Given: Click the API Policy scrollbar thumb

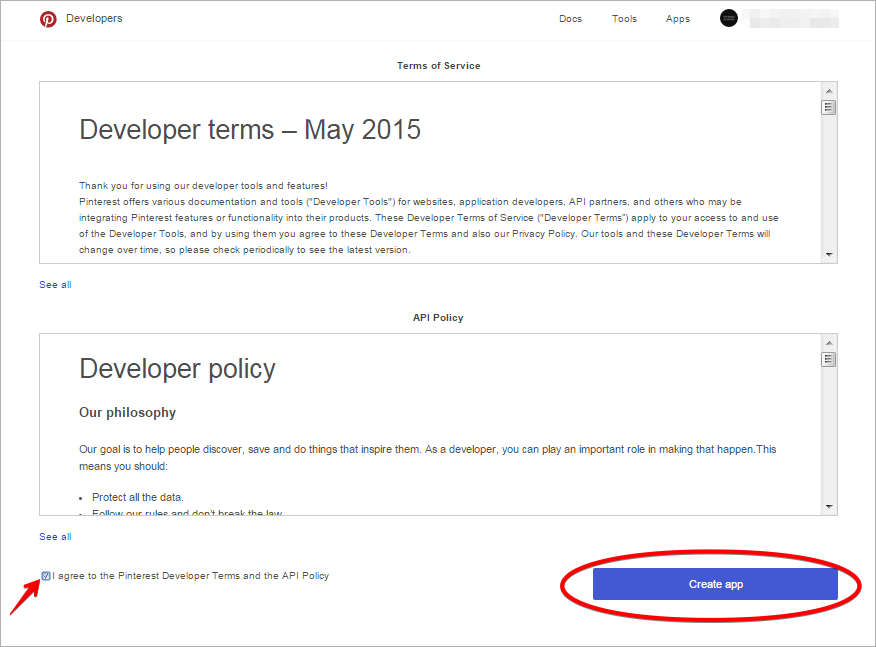Looking at the screenshot, I should 829,359.
